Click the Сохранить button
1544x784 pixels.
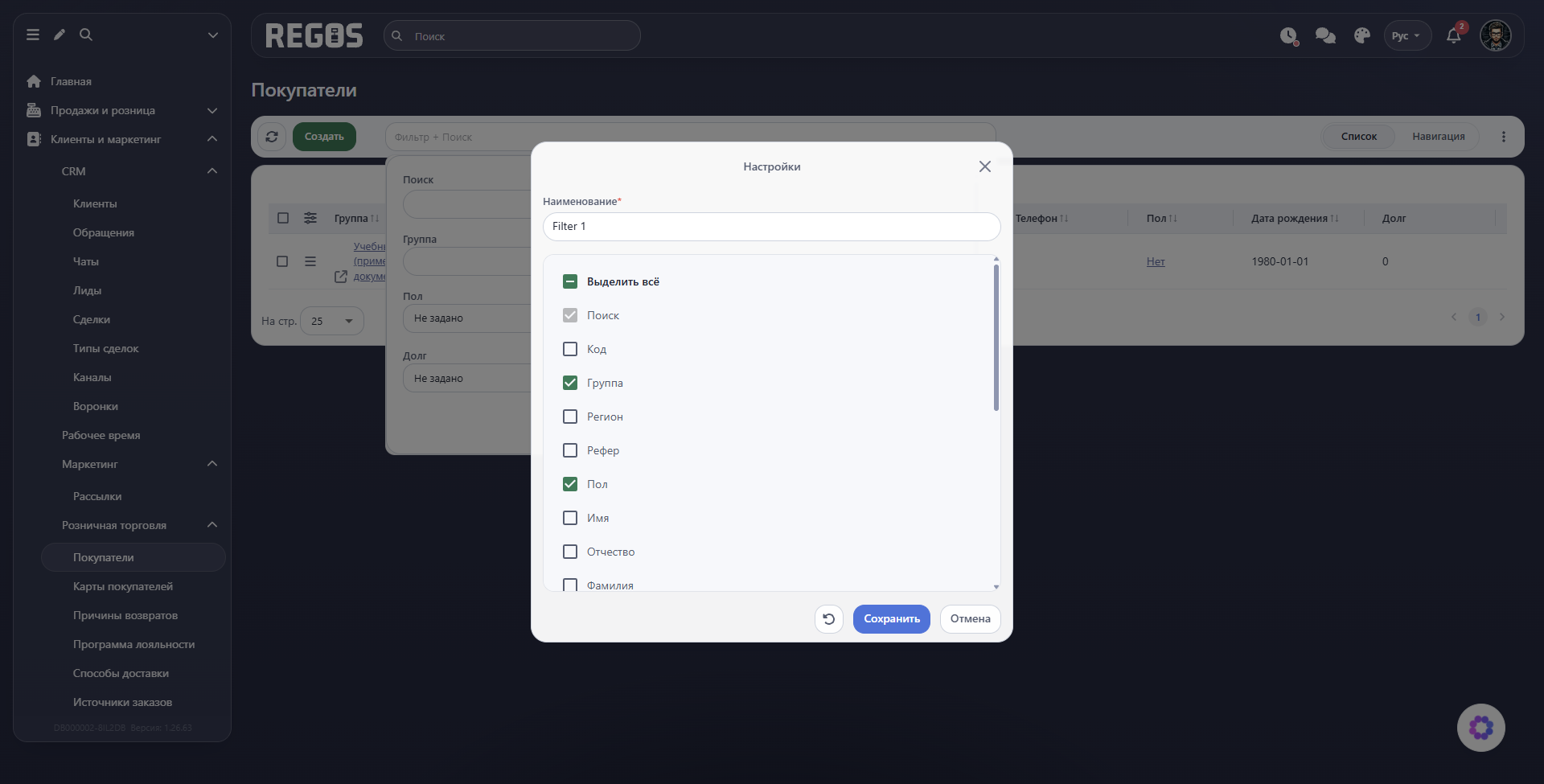891,619
